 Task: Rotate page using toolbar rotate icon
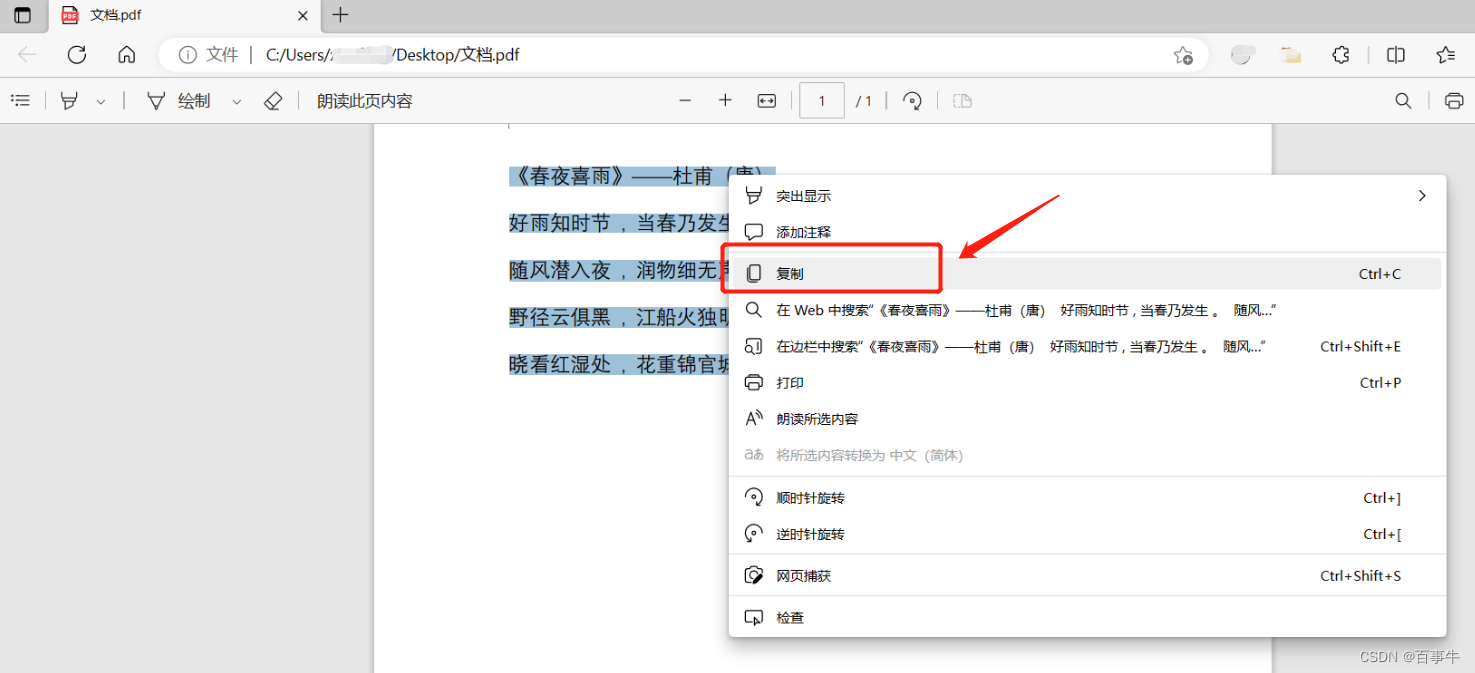[912, 101]
